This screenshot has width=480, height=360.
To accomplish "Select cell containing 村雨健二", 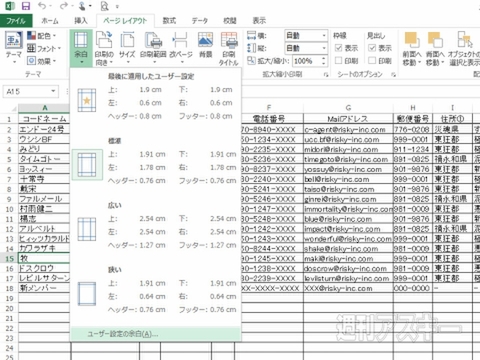I will [x=44, y=209].
